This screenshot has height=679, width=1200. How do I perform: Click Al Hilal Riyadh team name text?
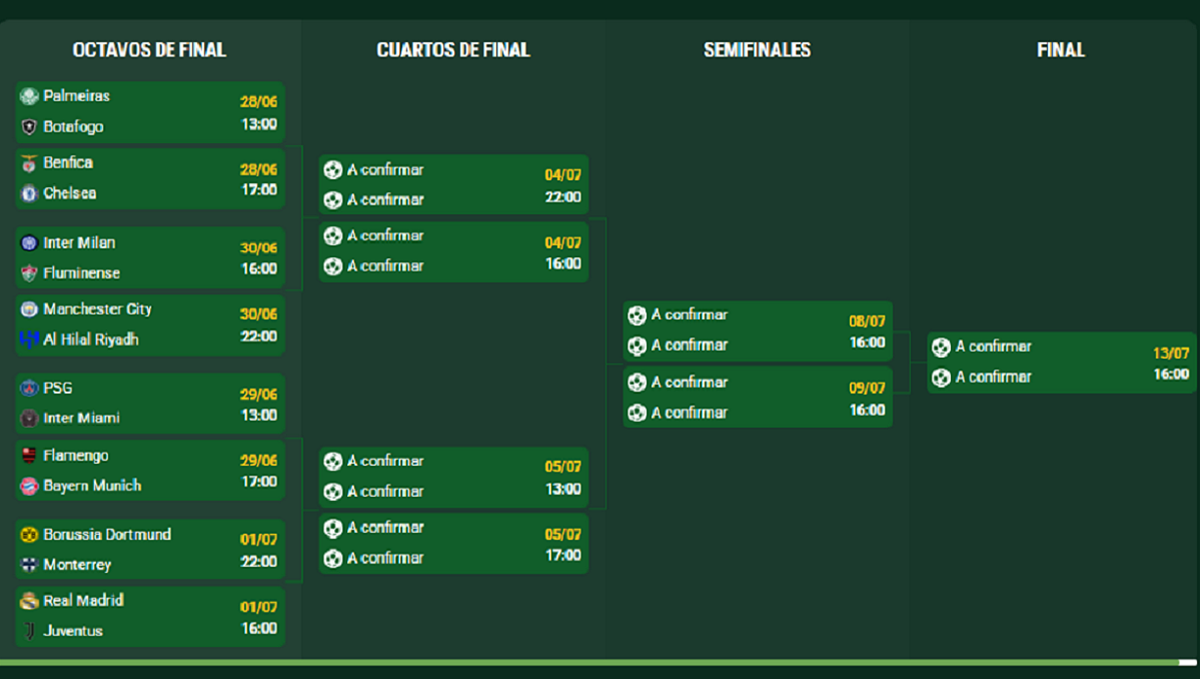pos(91,340)
